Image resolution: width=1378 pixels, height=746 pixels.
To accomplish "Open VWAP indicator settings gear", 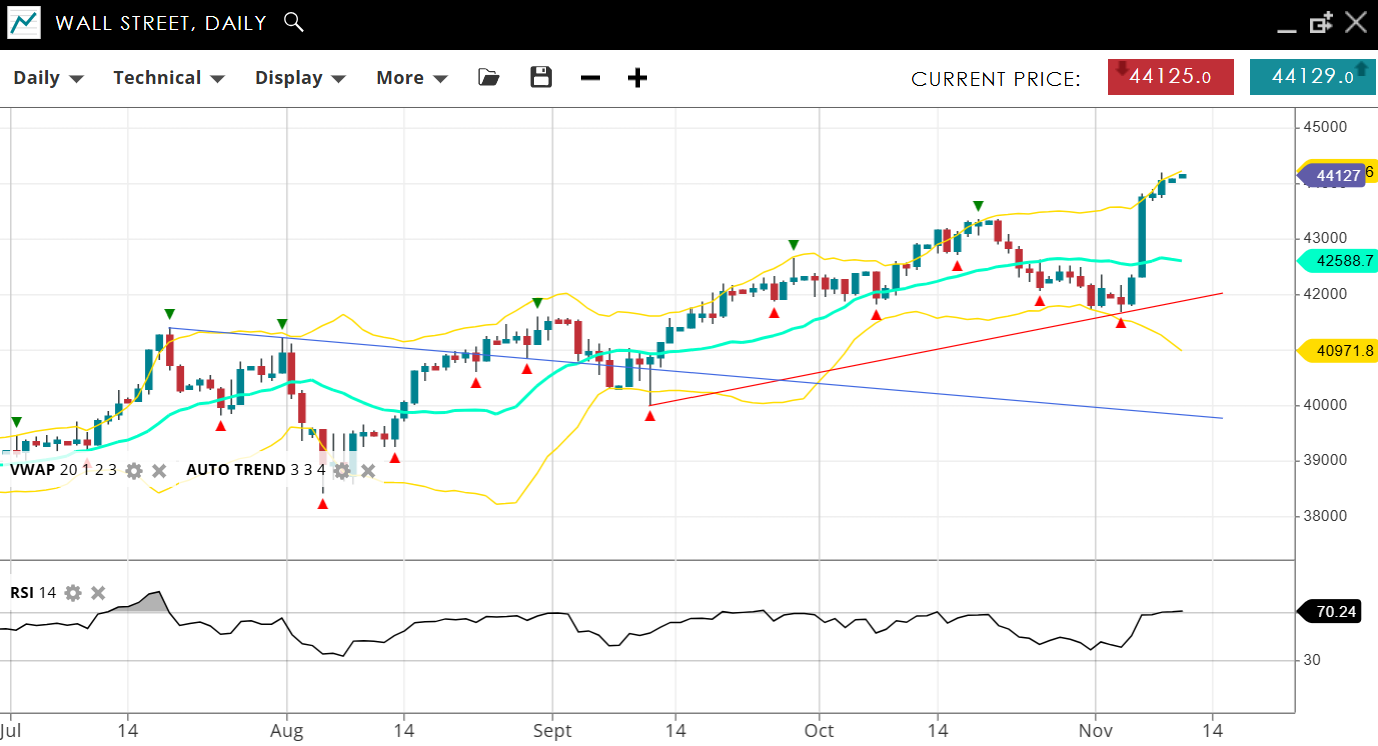I will [134, 470].
